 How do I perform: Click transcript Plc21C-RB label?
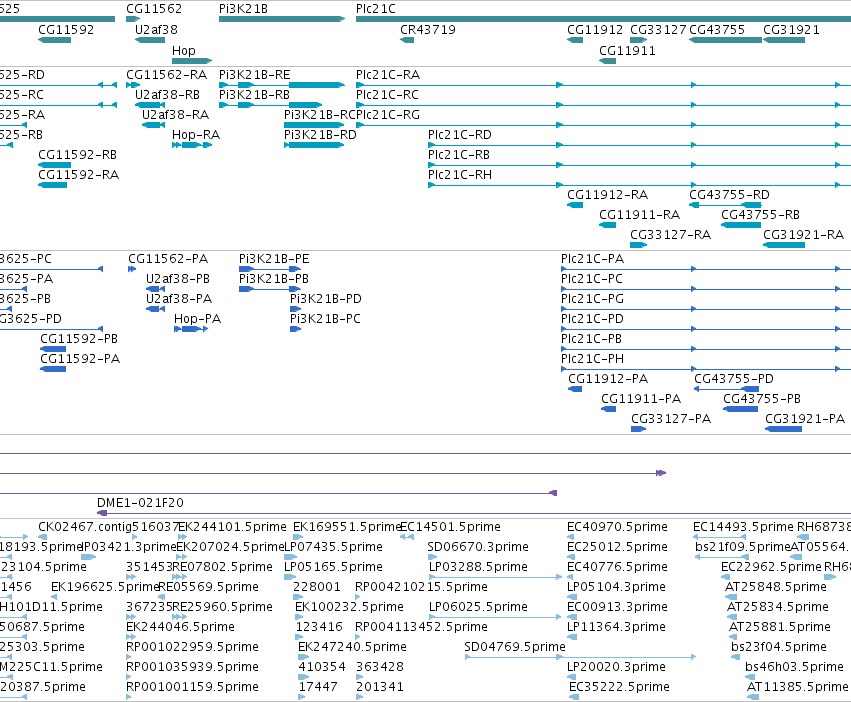[x=459, y=155]
